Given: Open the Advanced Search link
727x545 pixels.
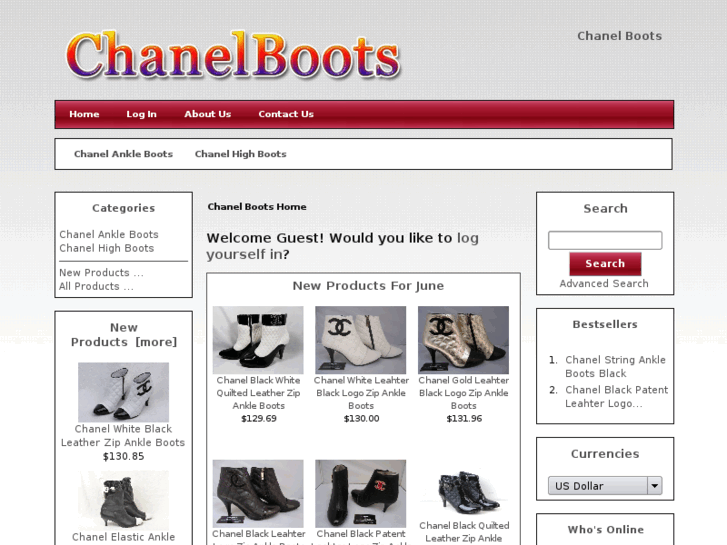Looking at the screenshot, I should click(x=604, y=283).
